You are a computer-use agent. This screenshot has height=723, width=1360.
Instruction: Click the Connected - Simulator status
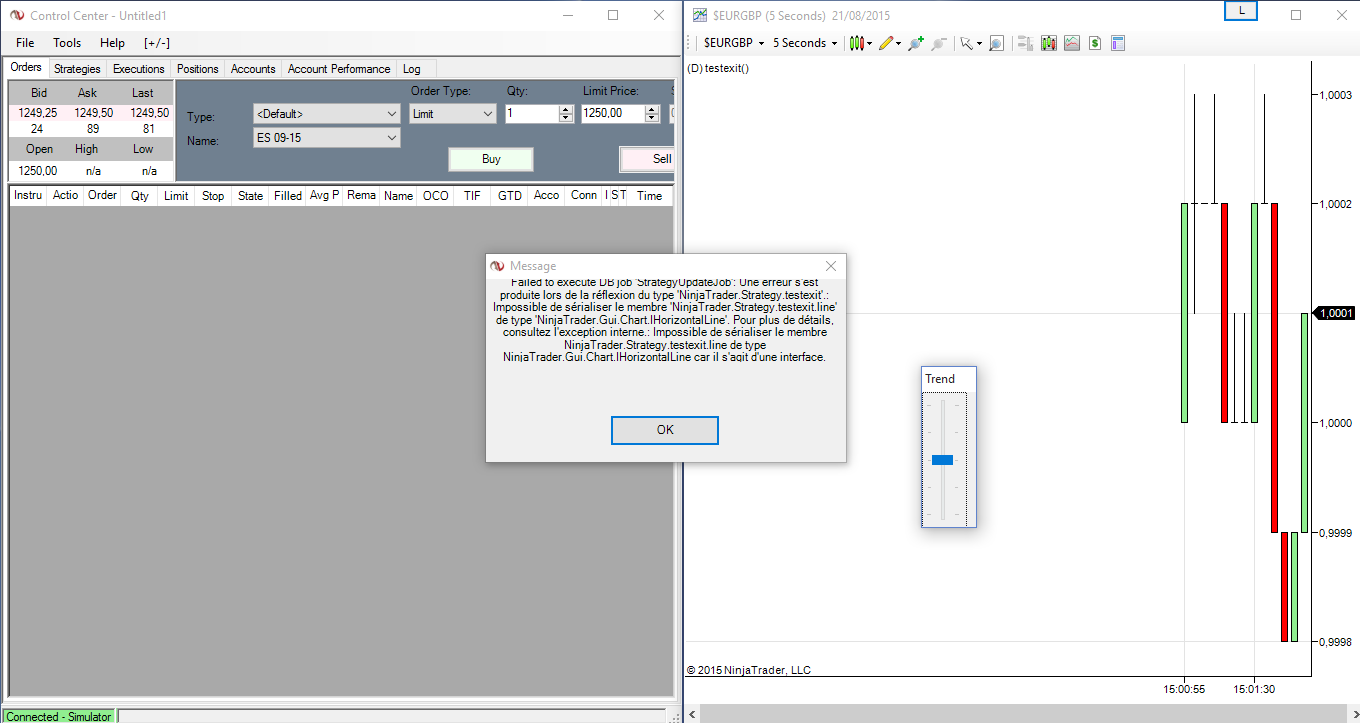pyautogui.click(x=59, y=716)
